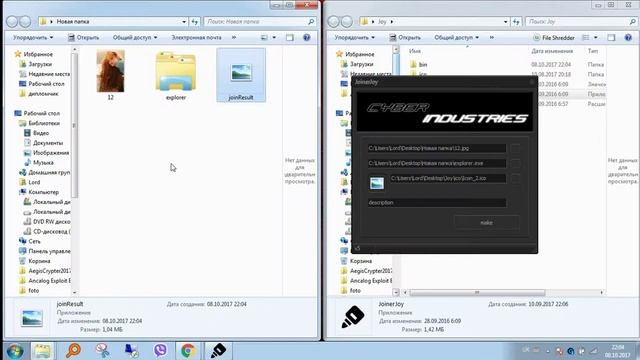Sort by Дата изменения column in Joy window
The image size is (640, 360).
[552, 51]
